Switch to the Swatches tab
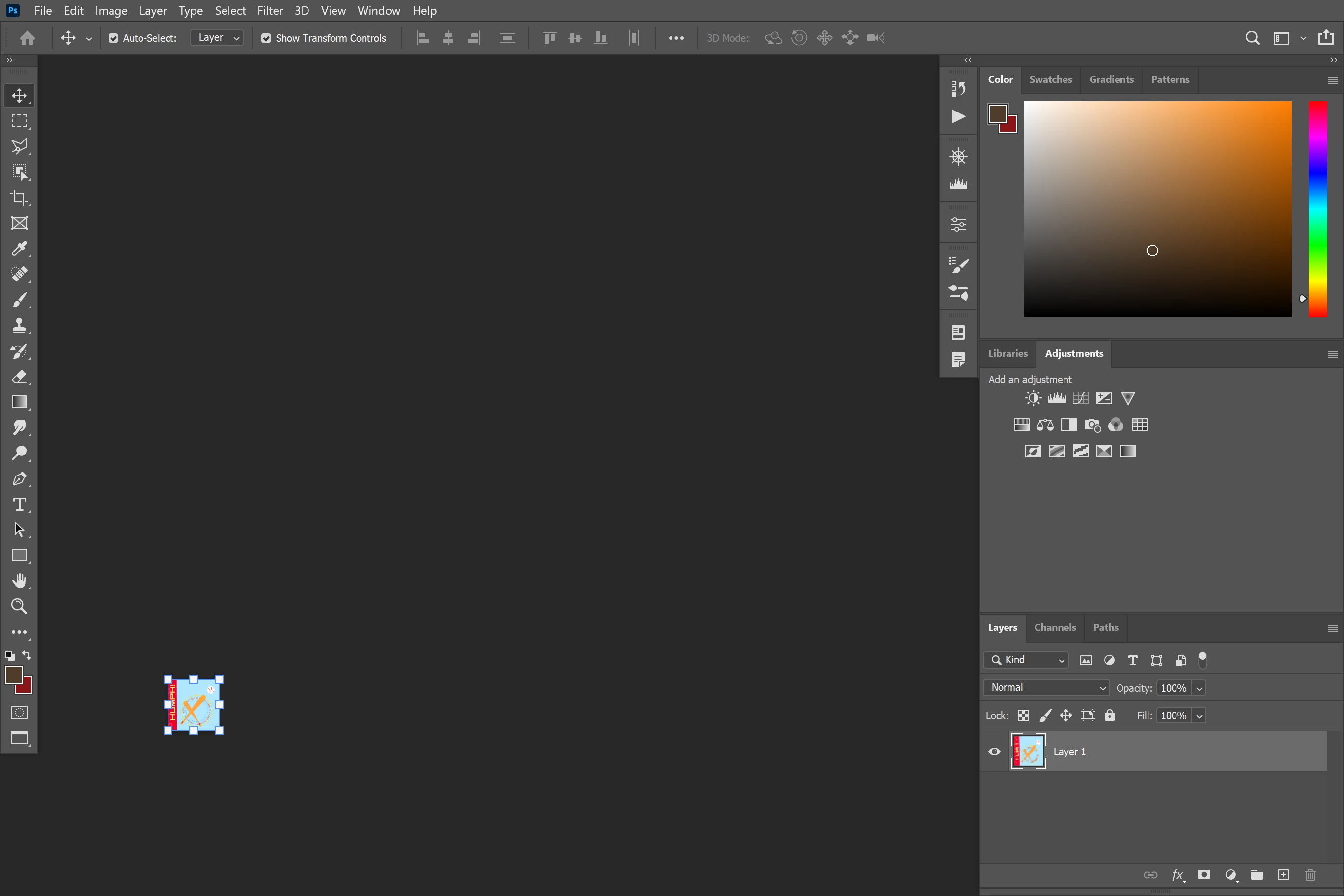Screen dimensions: 1344x896 coord(1050,80)
